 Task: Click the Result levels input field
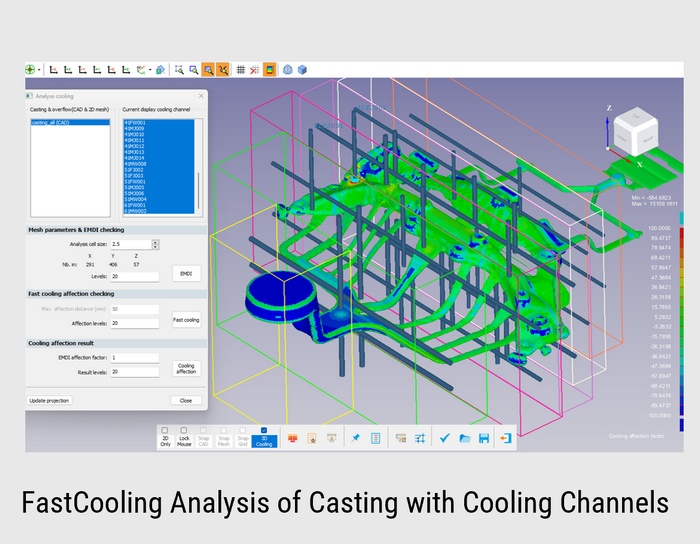click(x=135, y=372)
